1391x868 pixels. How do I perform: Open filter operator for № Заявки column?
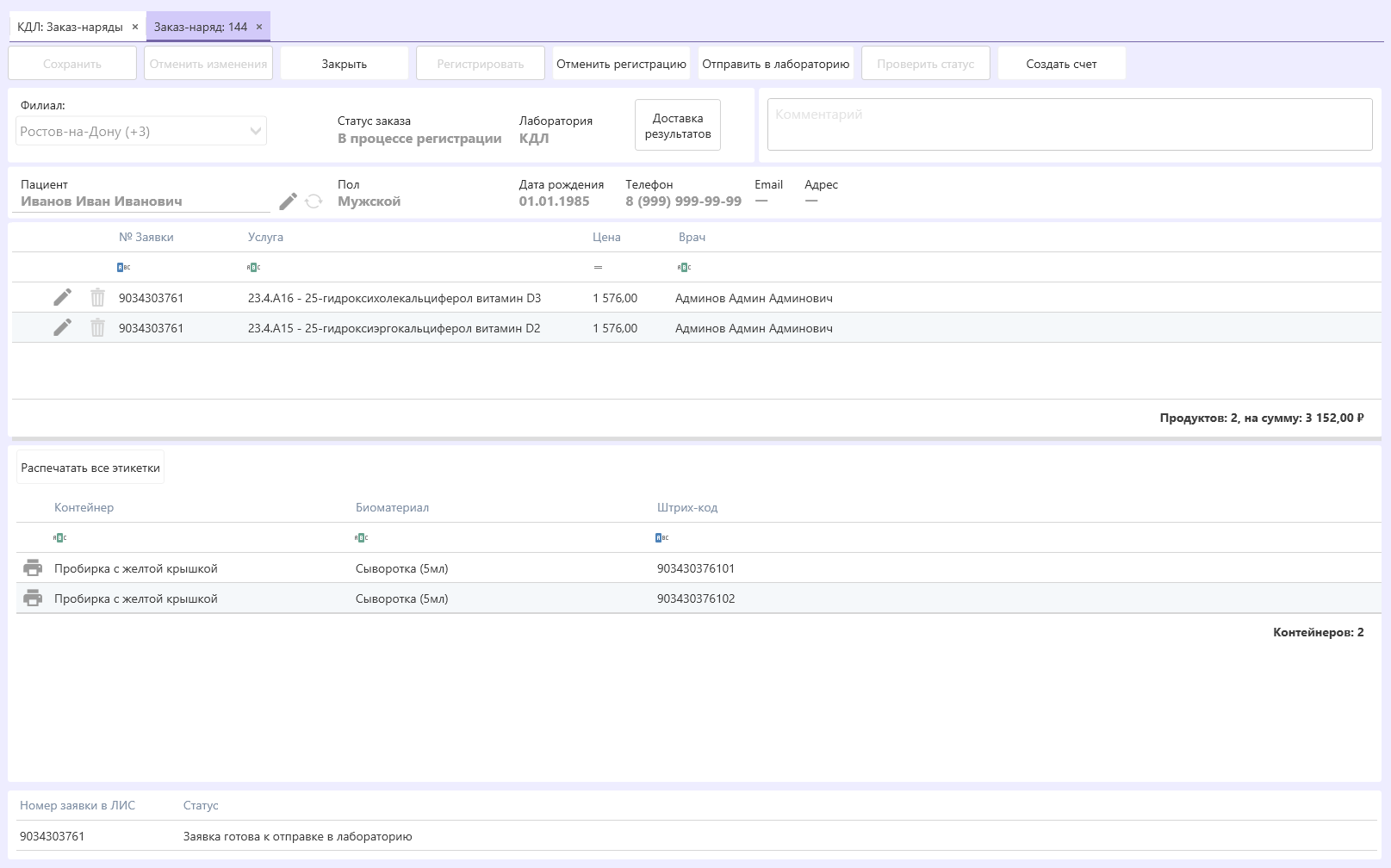tap(124, 268)
